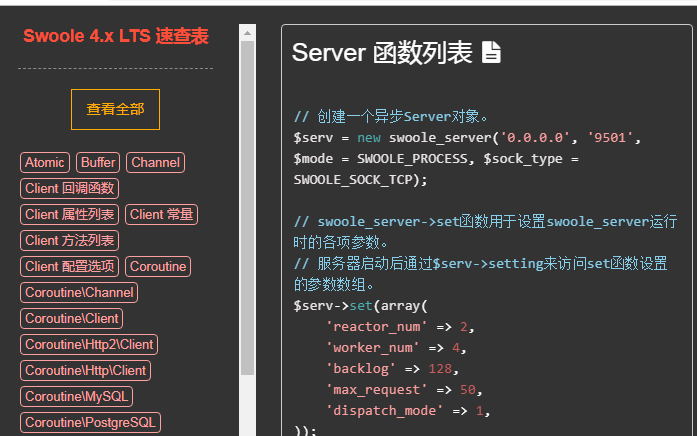Open the Client 方法列表 tag
The width and height of the screenshot is (697, 436).
(x=69, y=240)
